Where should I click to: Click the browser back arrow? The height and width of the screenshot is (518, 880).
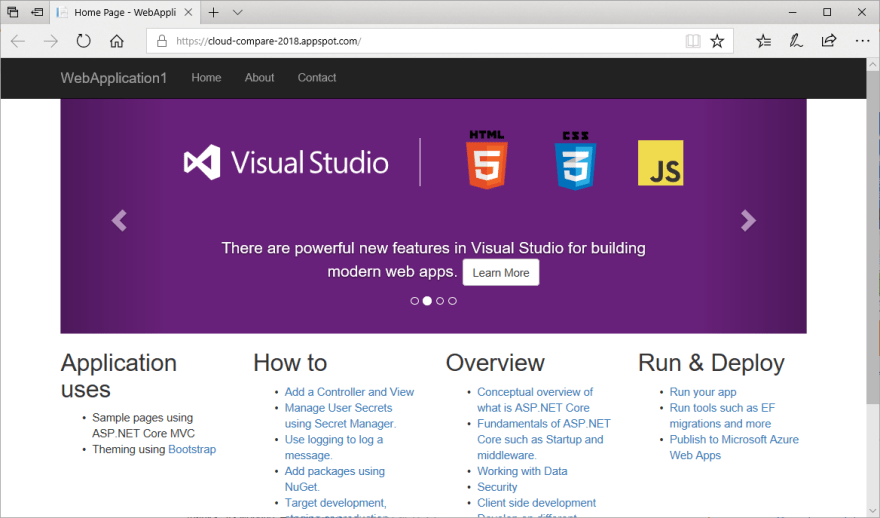[x=18, y=41]
